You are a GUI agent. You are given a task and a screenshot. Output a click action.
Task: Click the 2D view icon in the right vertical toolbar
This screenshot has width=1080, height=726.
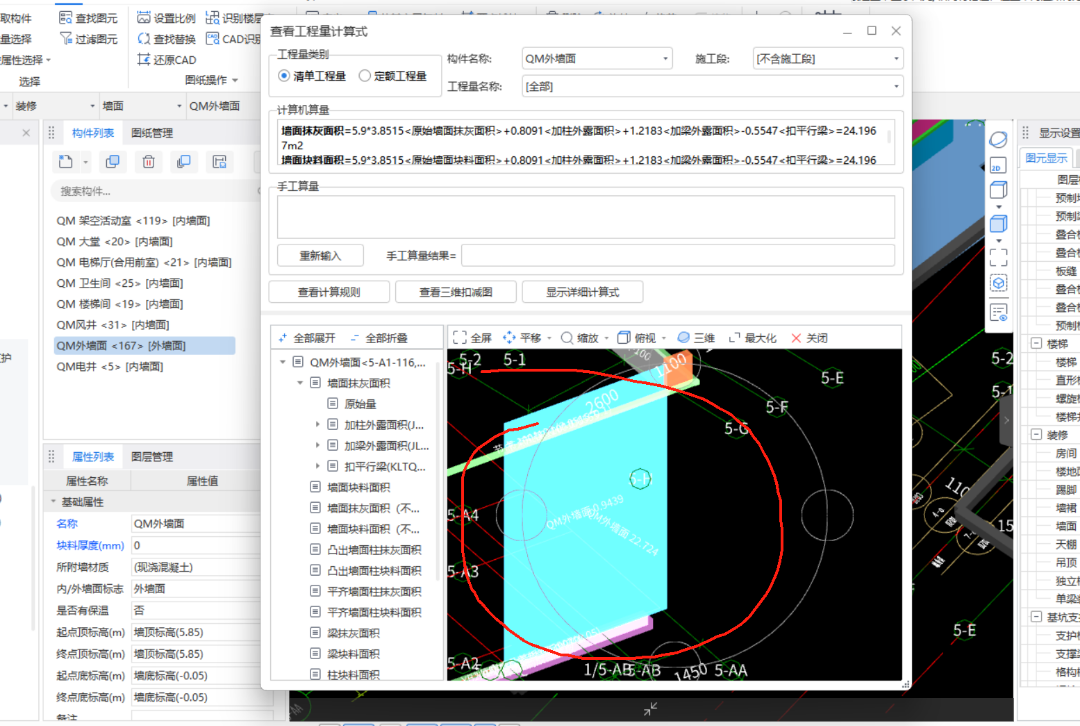coord(998,165)
